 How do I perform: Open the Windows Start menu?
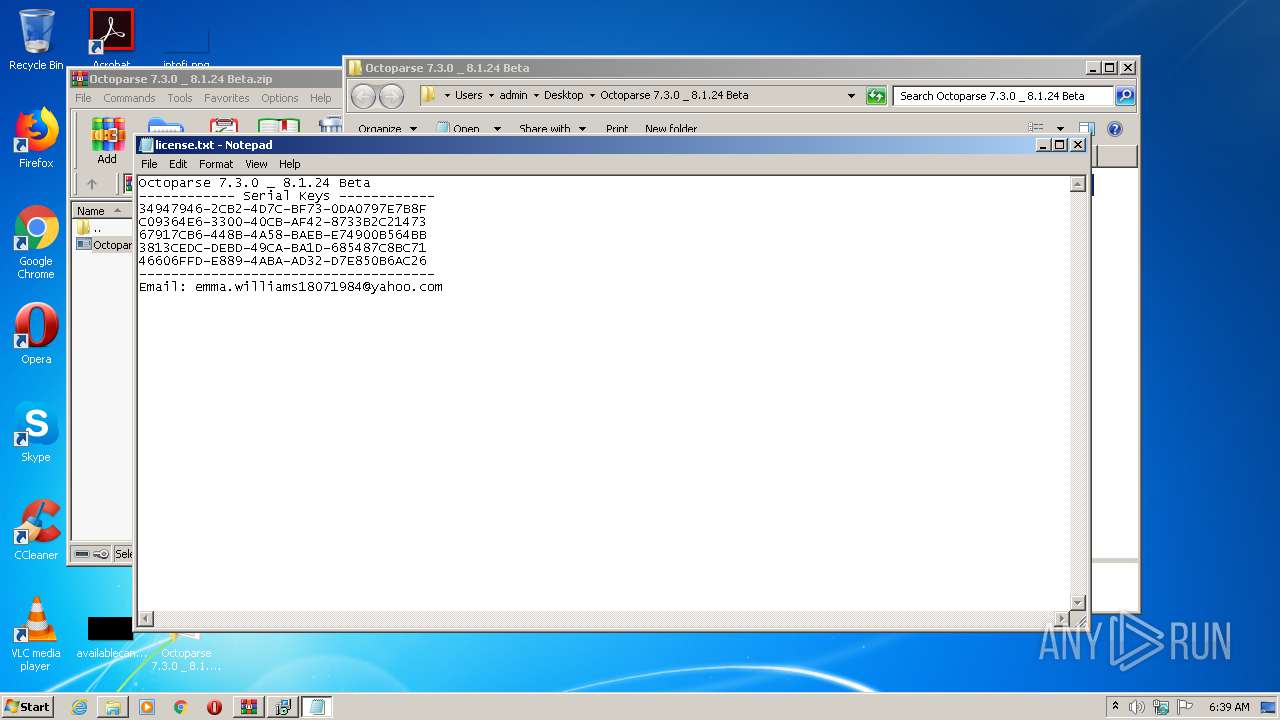point(28,707)
